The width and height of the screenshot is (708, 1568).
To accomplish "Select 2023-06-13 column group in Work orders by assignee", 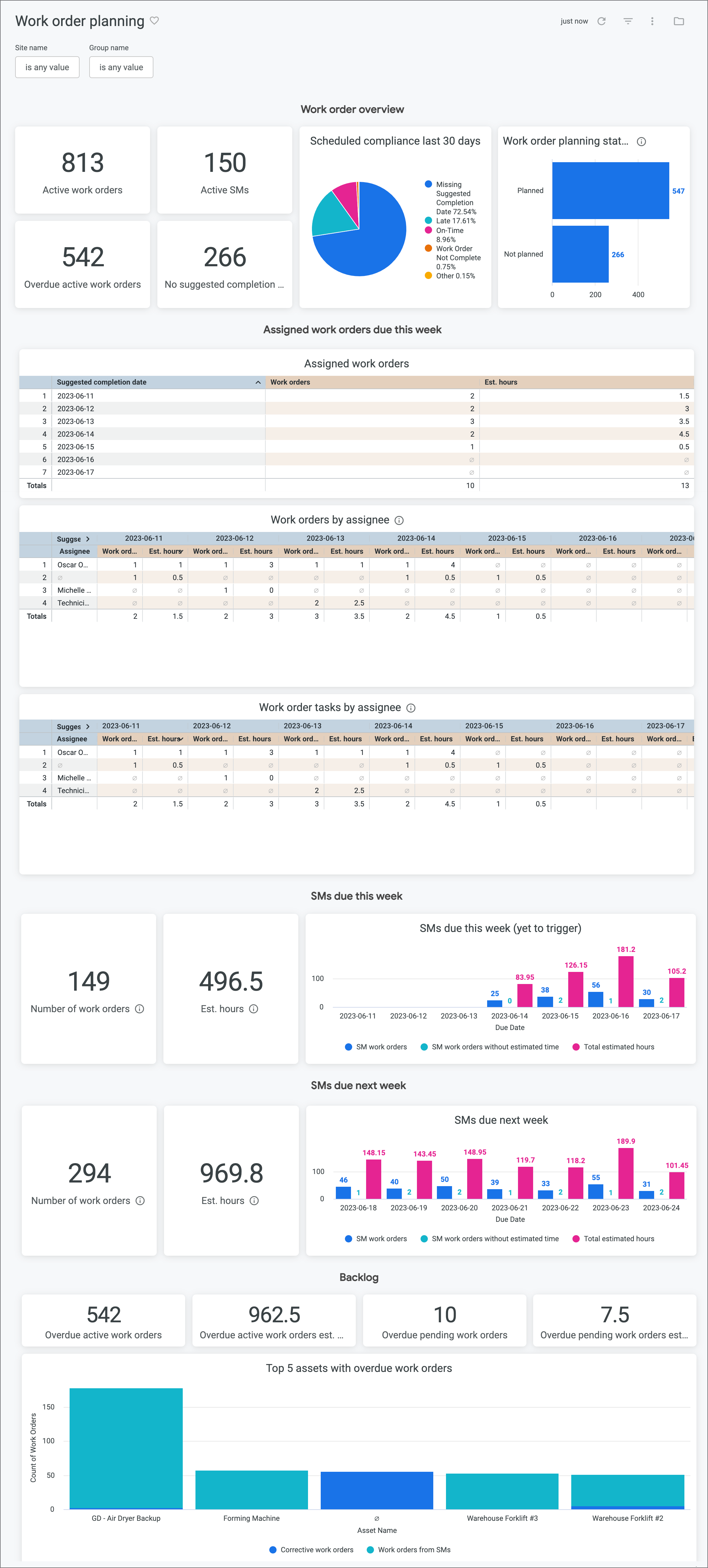I will coord(325,539).
